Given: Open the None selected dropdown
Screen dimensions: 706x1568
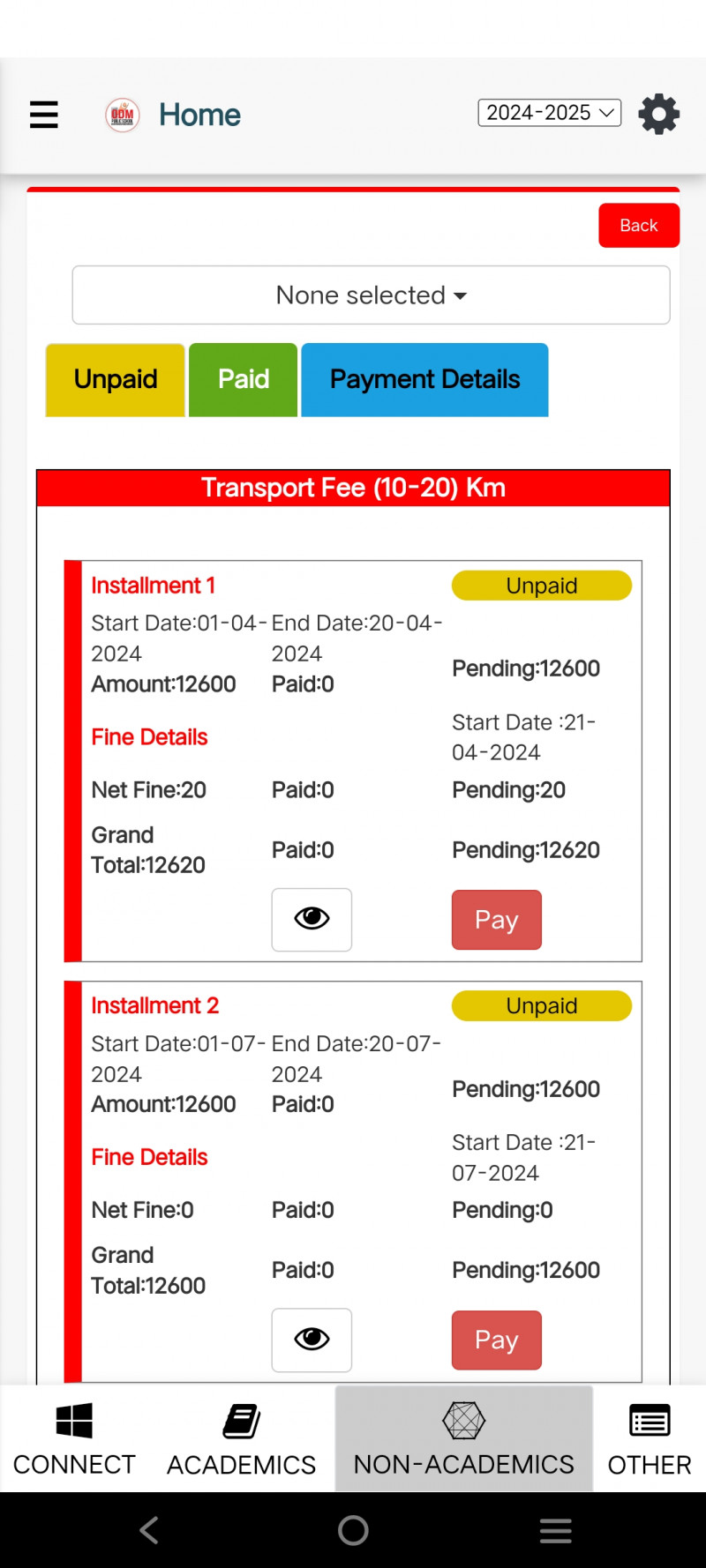Looking at the screenshot, I should point(371,295).
